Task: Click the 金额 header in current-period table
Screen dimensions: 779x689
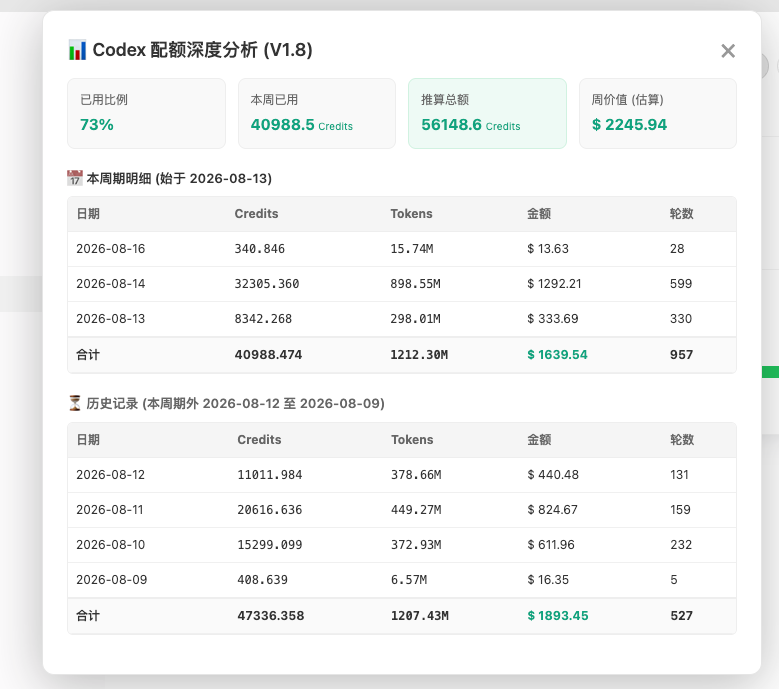Action: (539, 214)
